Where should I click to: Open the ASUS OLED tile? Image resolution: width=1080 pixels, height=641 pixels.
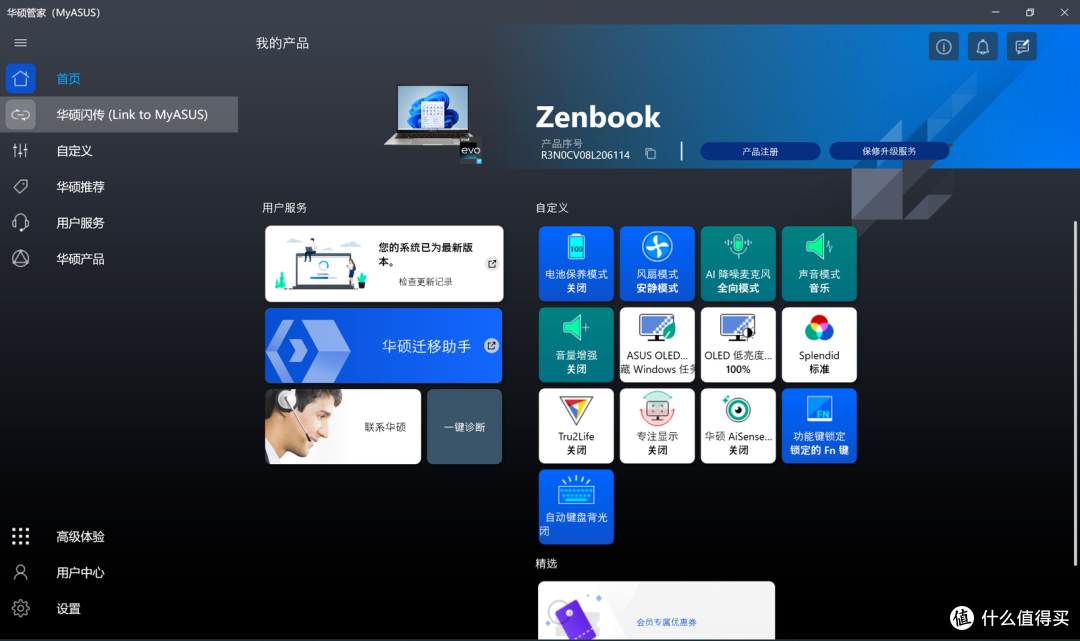tap(657, 345)
